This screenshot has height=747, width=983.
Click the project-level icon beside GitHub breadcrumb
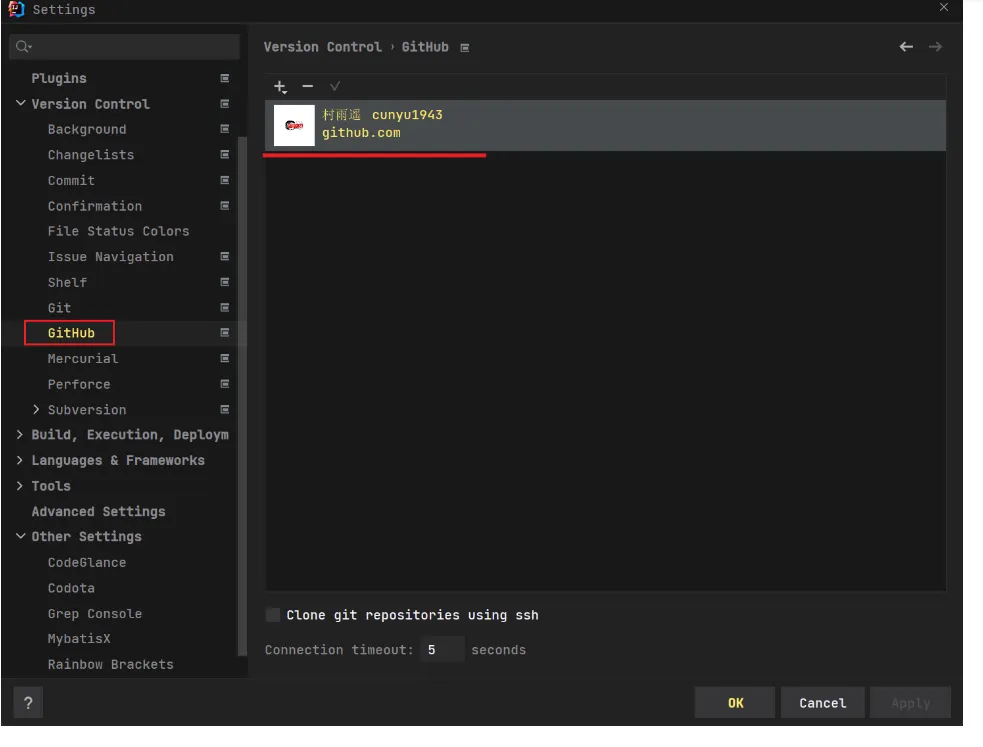click(465, 48)
